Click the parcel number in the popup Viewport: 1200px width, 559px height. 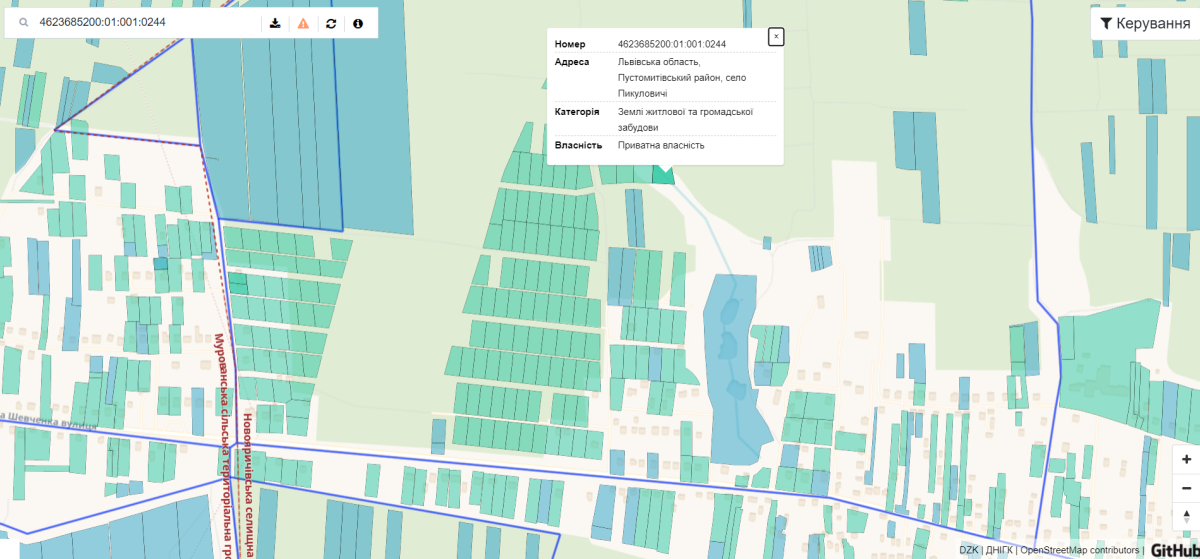672,44
